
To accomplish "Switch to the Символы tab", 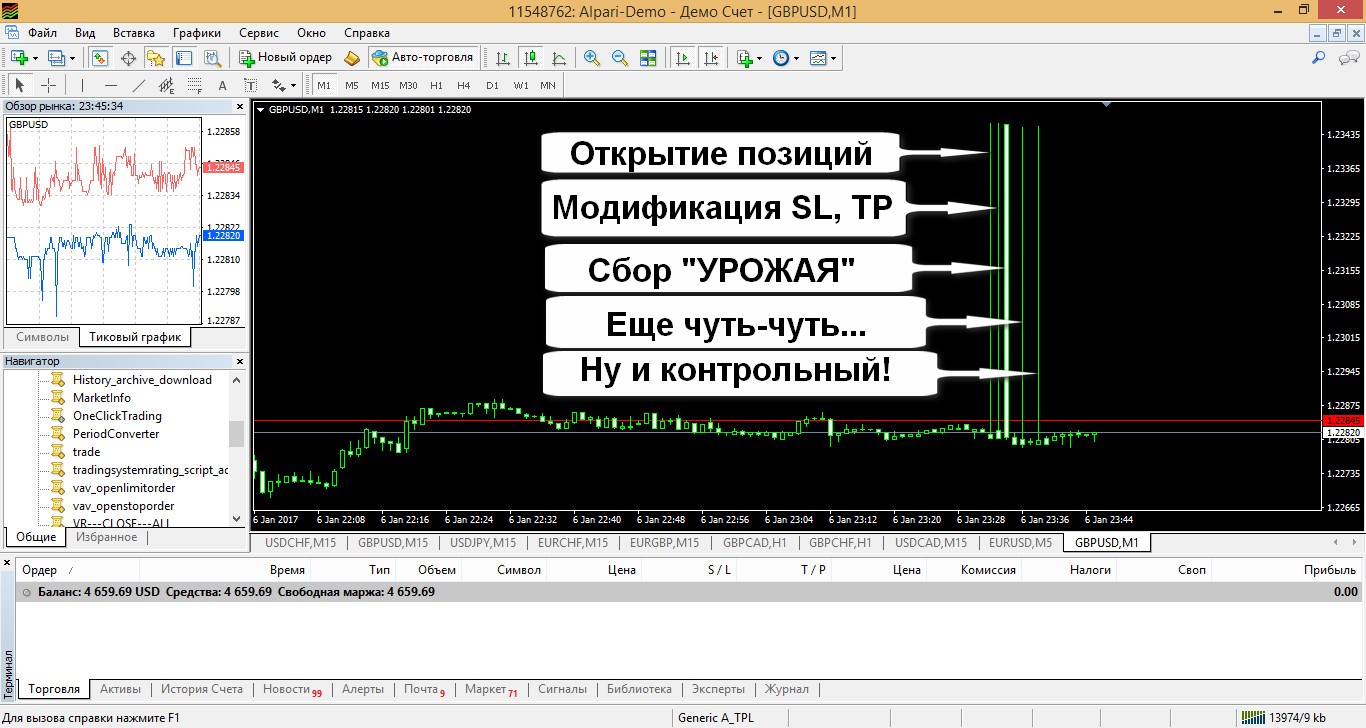I will [x=43, y=337].
